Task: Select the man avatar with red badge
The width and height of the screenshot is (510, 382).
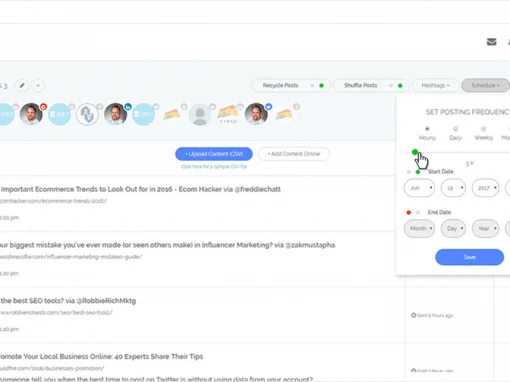Action: [31, 114]
